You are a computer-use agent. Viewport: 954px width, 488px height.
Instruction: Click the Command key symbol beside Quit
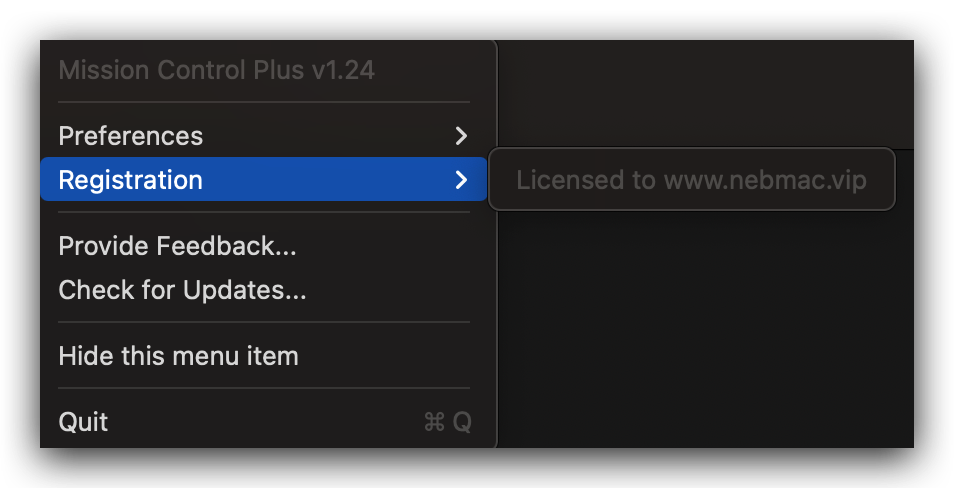434,423
